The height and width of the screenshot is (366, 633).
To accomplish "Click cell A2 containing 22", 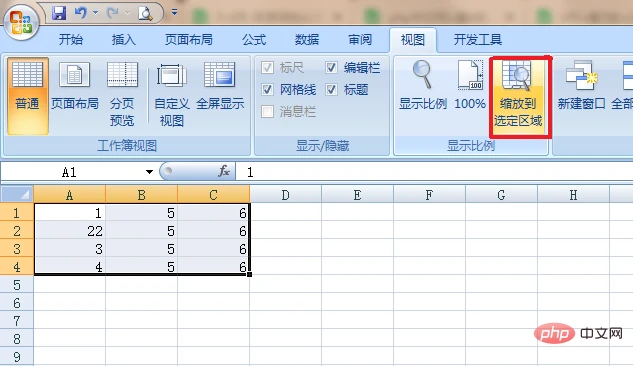I will point(70,230).
